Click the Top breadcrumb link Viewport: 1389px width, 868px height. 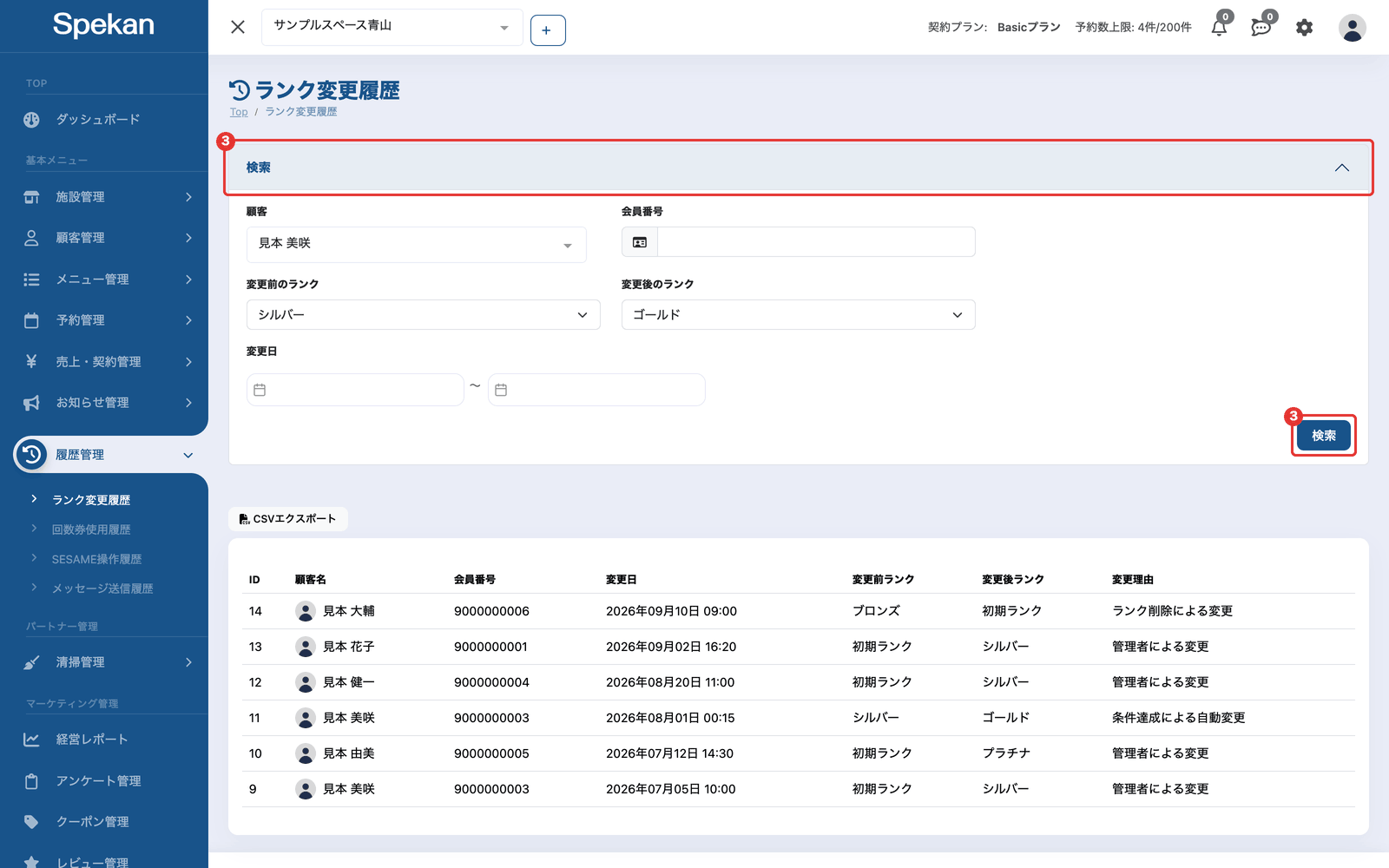click(239, 112)
